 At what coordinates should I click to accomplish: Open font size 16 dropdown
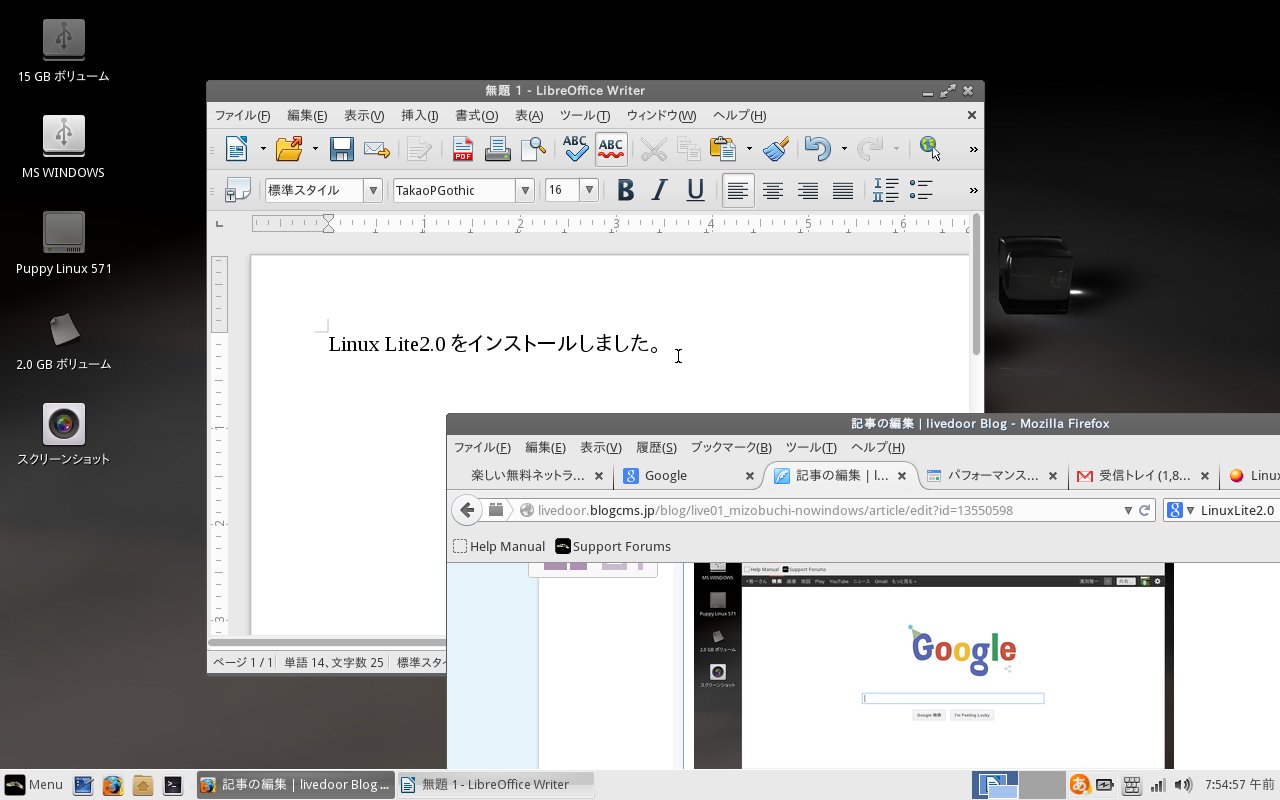tap(589, 190)
